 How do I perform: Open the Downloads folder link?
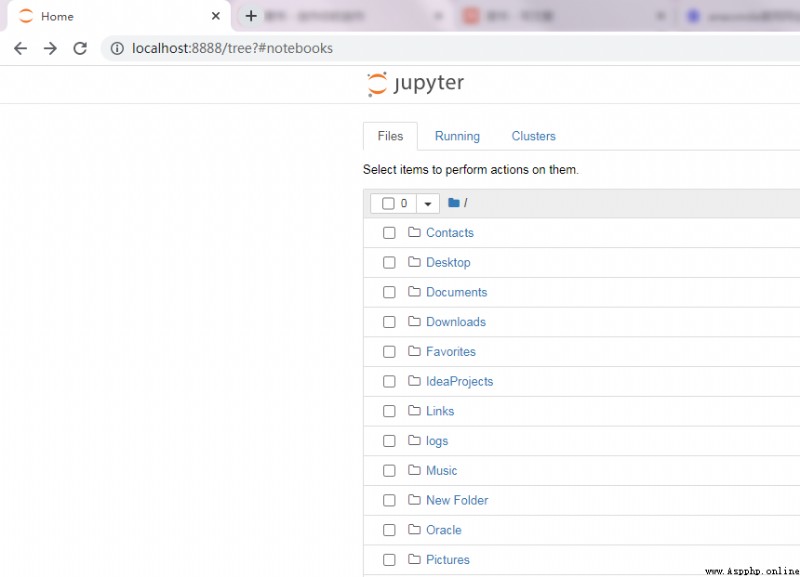456,321
